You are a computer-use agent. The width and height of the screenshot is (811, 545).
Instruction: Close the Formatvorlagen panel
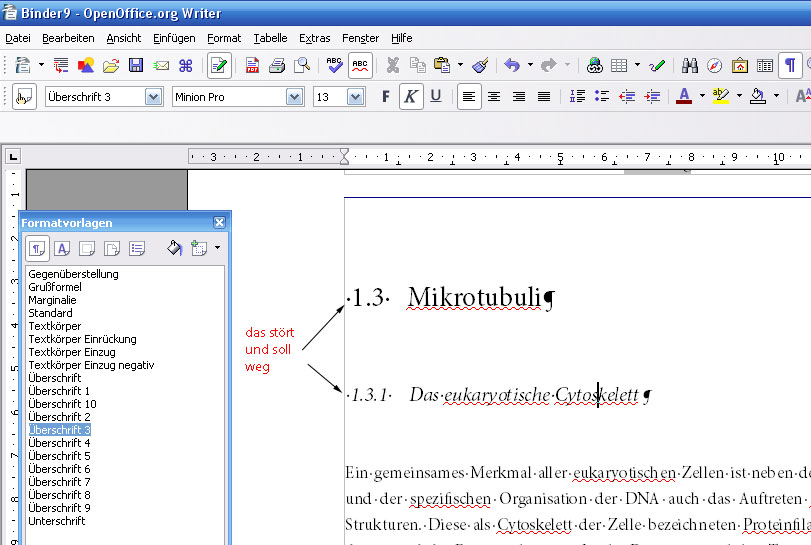(x=219, y=223)
